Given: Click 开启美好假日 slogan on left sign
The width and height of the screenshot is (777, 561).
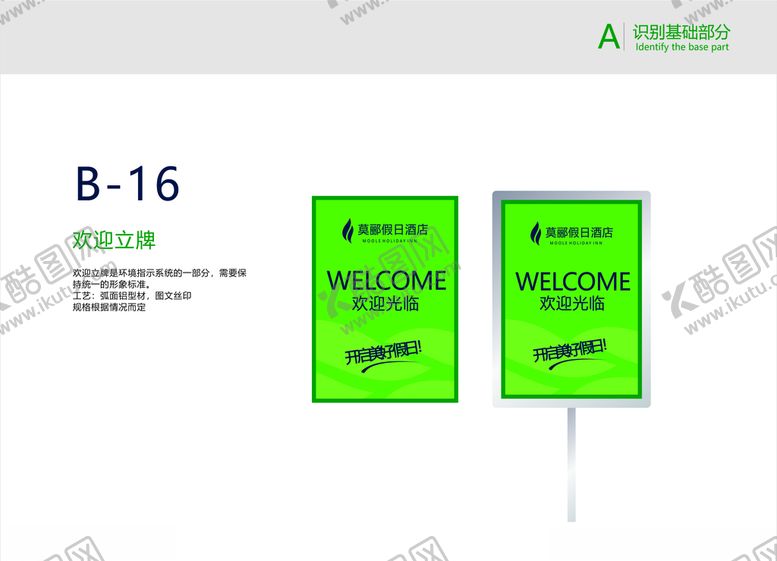Looking at the screenshot, I should click(384, 352).
